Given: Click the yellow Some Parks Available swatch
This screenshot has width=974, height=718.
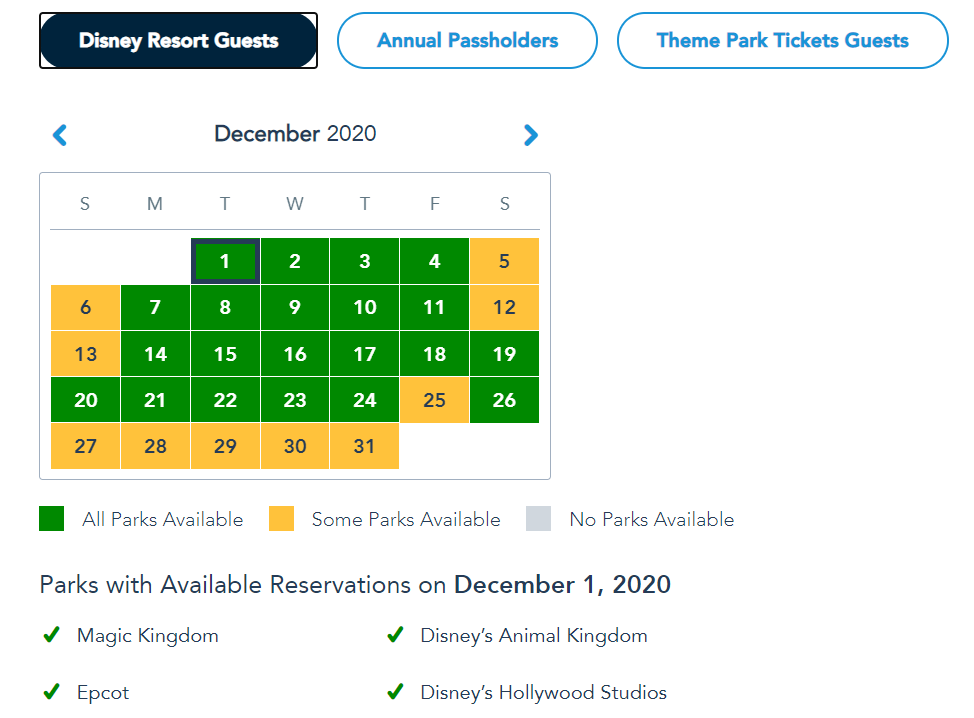Looking at the screenshot, I should [x=282, y=519].
